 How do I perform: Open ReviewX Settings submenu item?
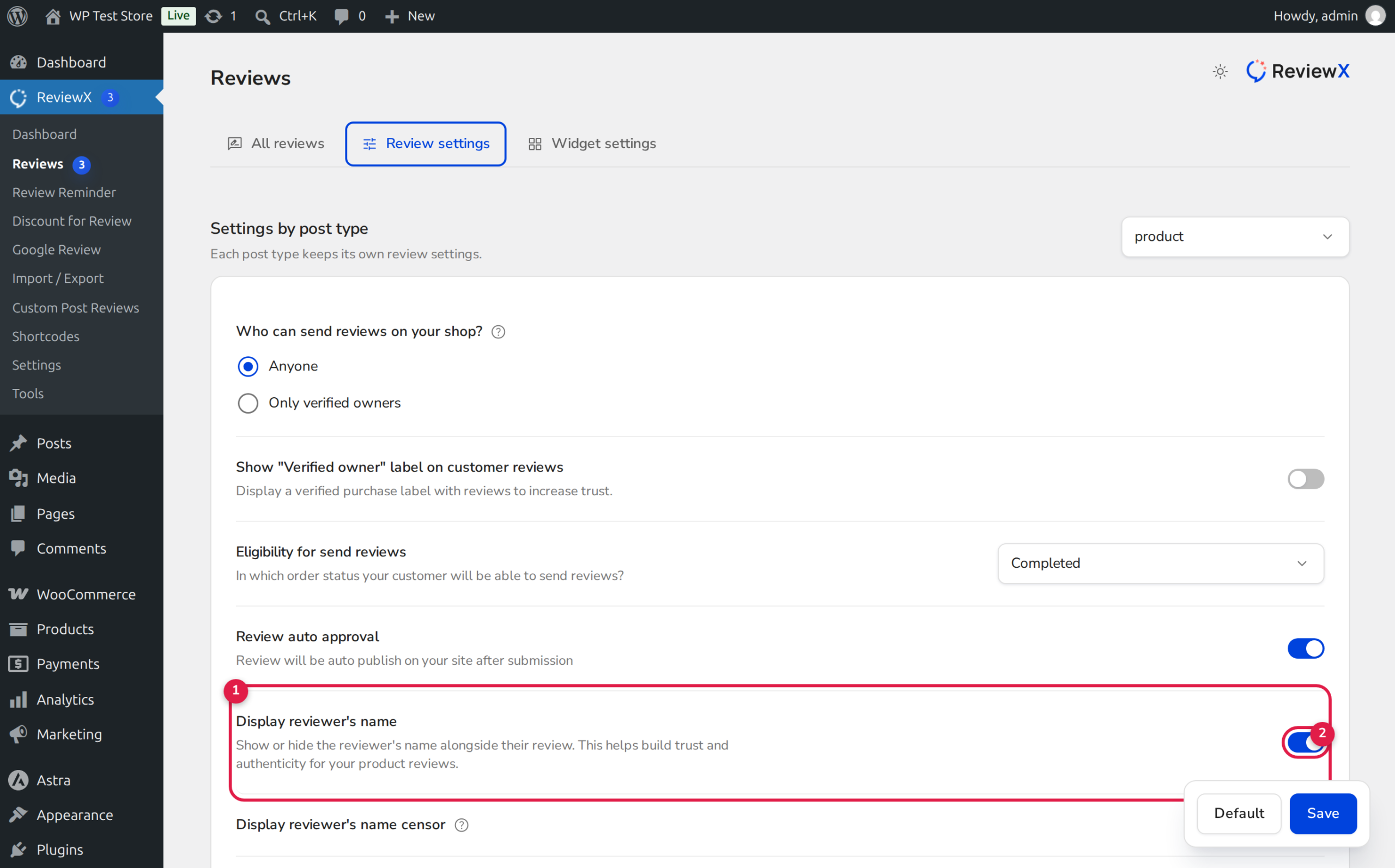[x=37, y=365]
